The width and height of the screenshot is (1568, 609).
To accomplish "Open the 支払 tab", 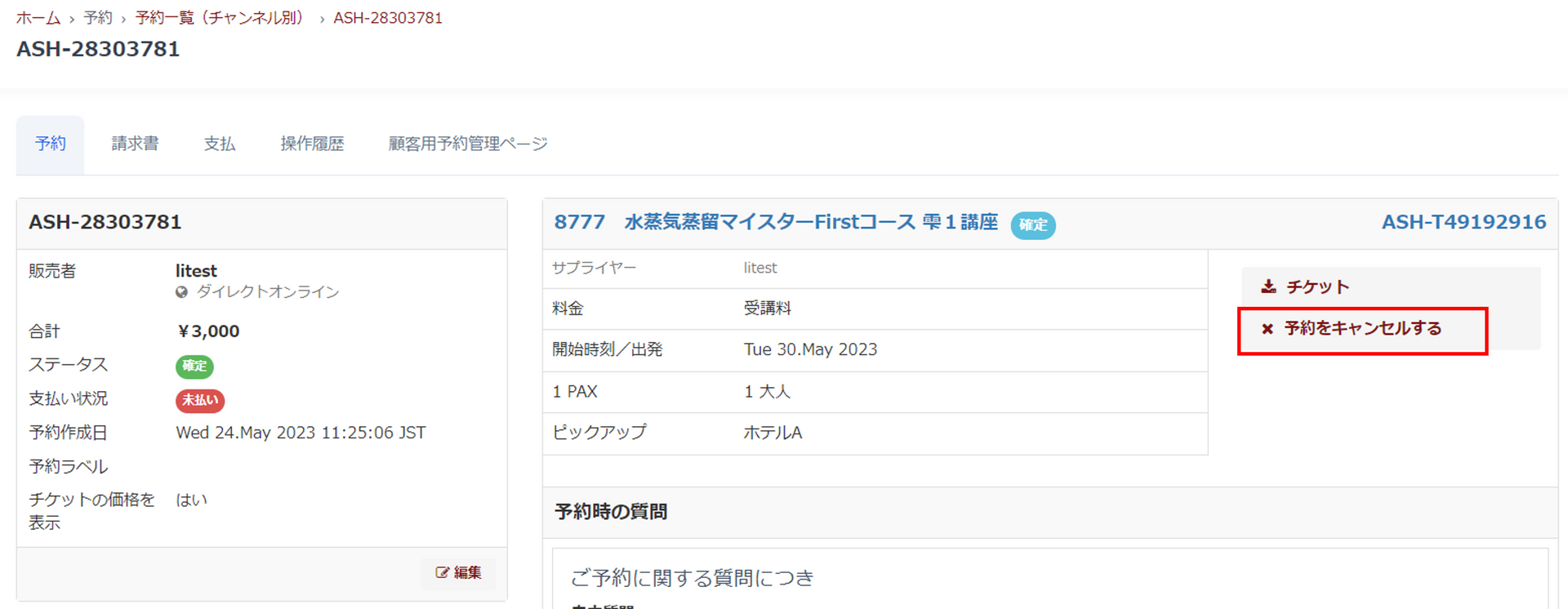I will pyautogui.click(x=219, y=144).
